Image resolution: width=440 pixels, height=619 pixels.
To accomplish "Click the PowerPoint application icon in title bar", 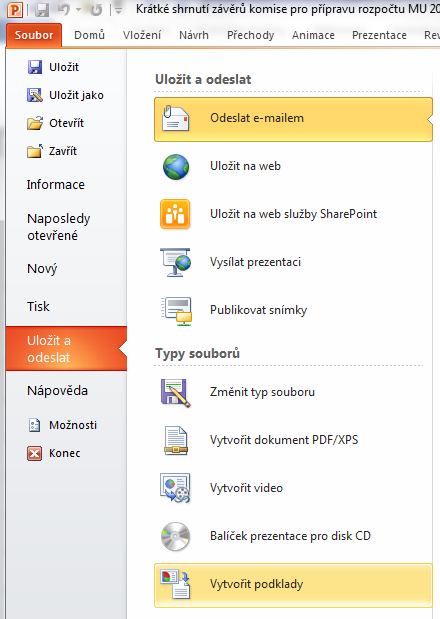I will (14, 9).
